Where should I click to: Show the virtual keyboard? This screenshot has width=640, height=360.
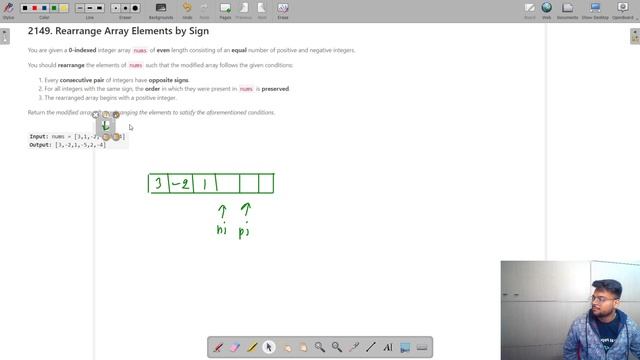tap(422, 347)
